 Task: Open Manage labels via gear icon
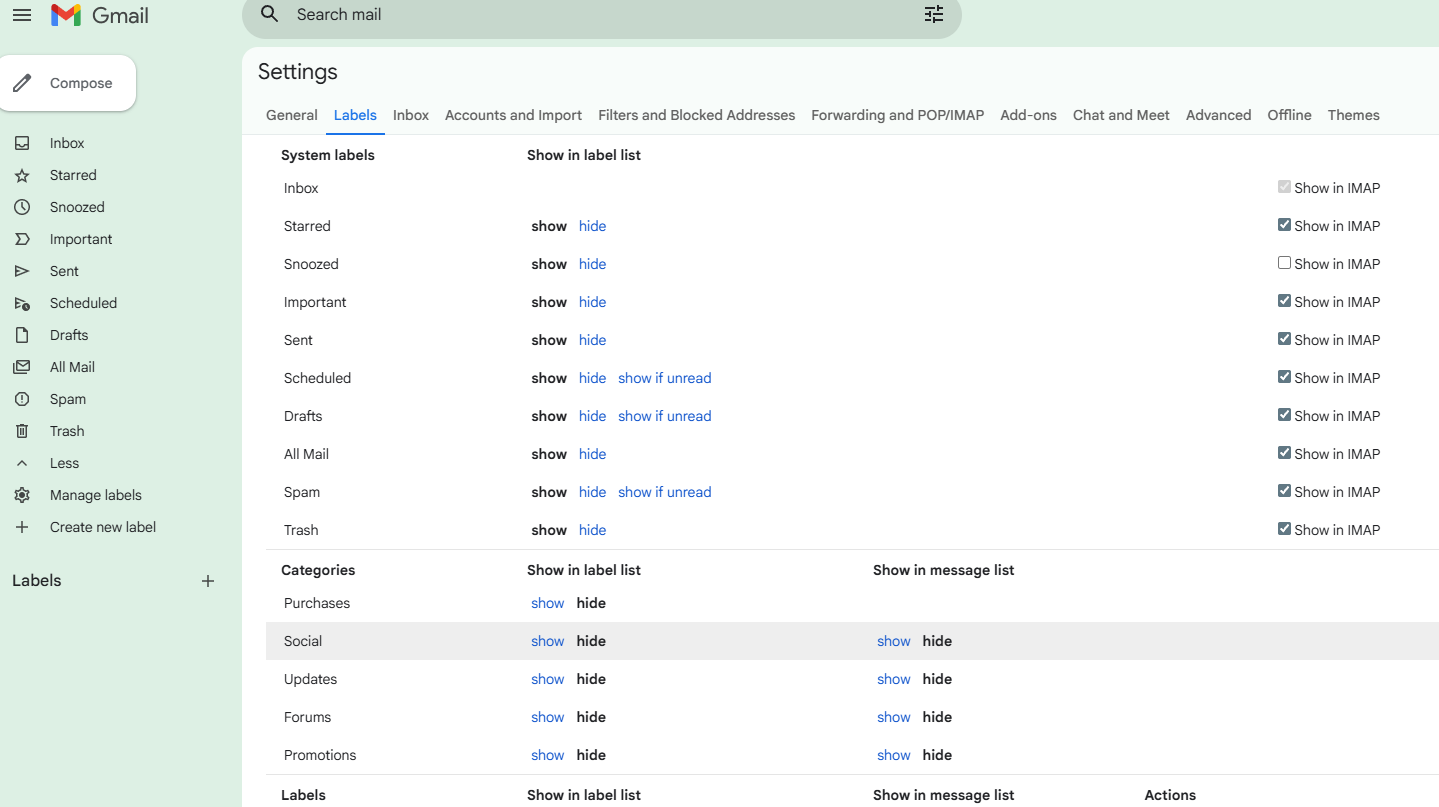pos(22,495)
